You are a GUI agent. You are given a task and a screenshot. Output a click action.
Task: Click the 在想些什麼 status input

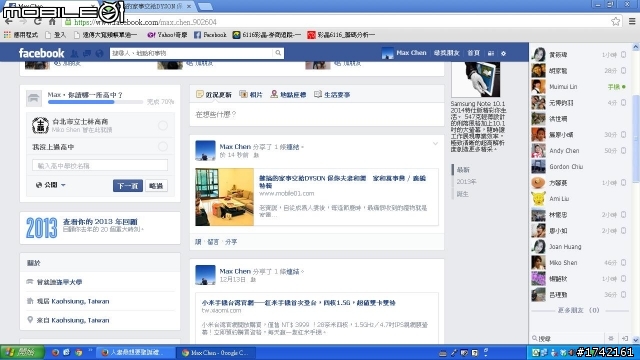(x=317, y=114)
